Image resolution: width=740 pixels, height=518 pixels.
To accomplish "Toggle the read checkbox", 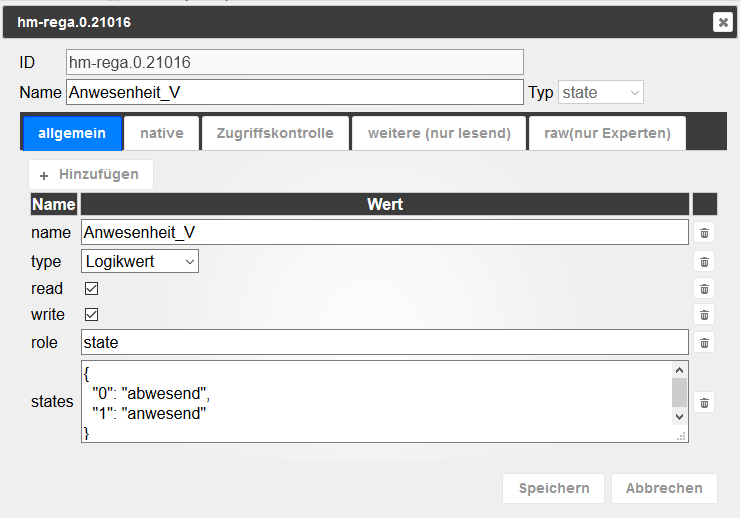I will [x=91, y=289].
